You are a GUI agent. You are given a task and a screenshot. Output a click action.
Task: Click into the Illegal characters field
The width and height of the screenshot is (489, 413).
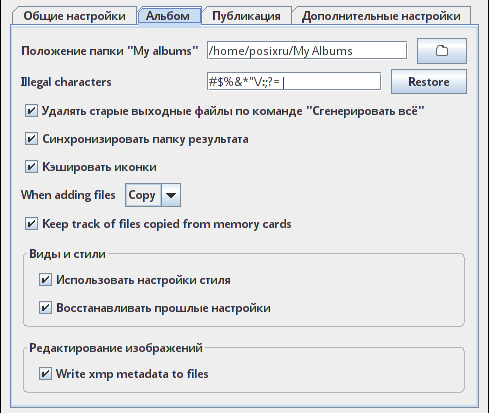294,82
